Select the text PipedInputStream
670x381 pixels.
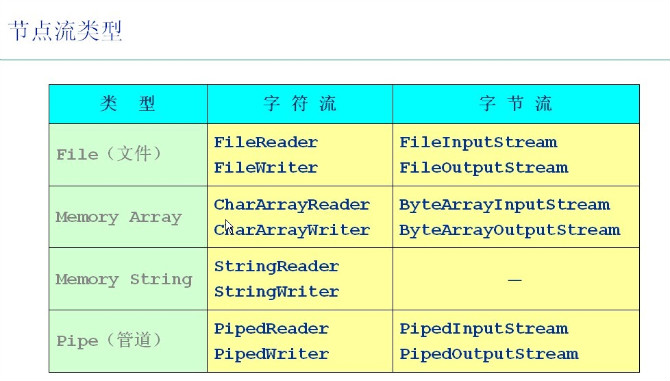484,329
